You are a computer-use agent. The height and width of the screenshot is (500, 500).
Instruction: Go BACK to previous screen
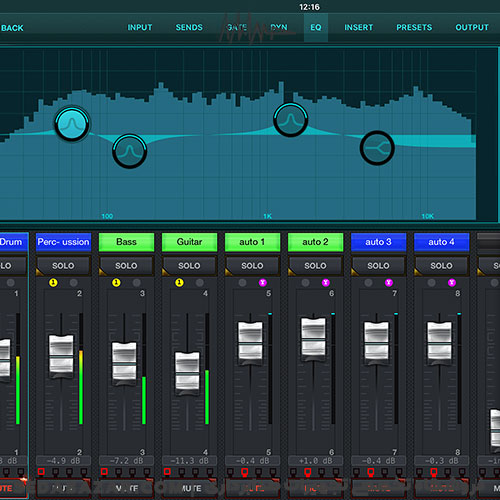(x=12, y=28)
